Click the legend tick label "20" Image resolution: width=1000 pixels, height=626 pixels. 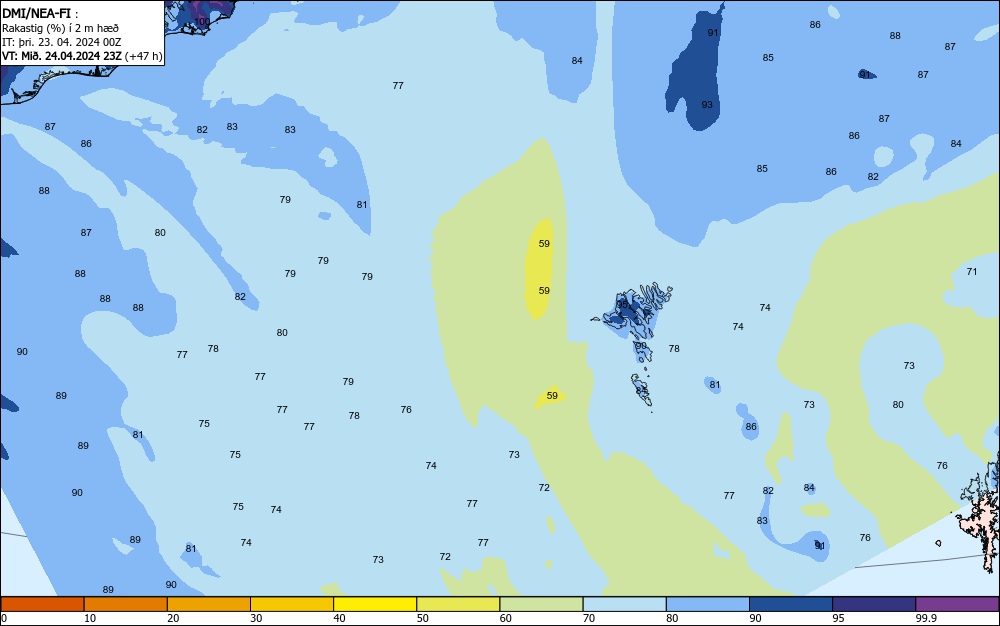[173, 618]
